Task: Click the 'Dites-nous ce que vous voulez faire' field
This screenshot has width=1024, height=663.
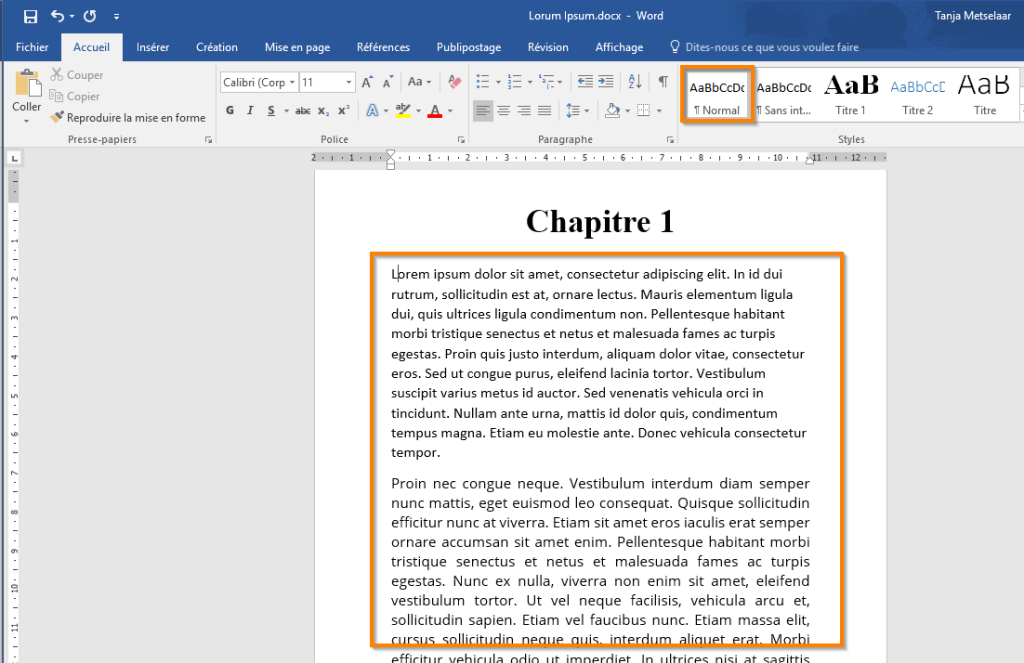Action: coord(770,47)
